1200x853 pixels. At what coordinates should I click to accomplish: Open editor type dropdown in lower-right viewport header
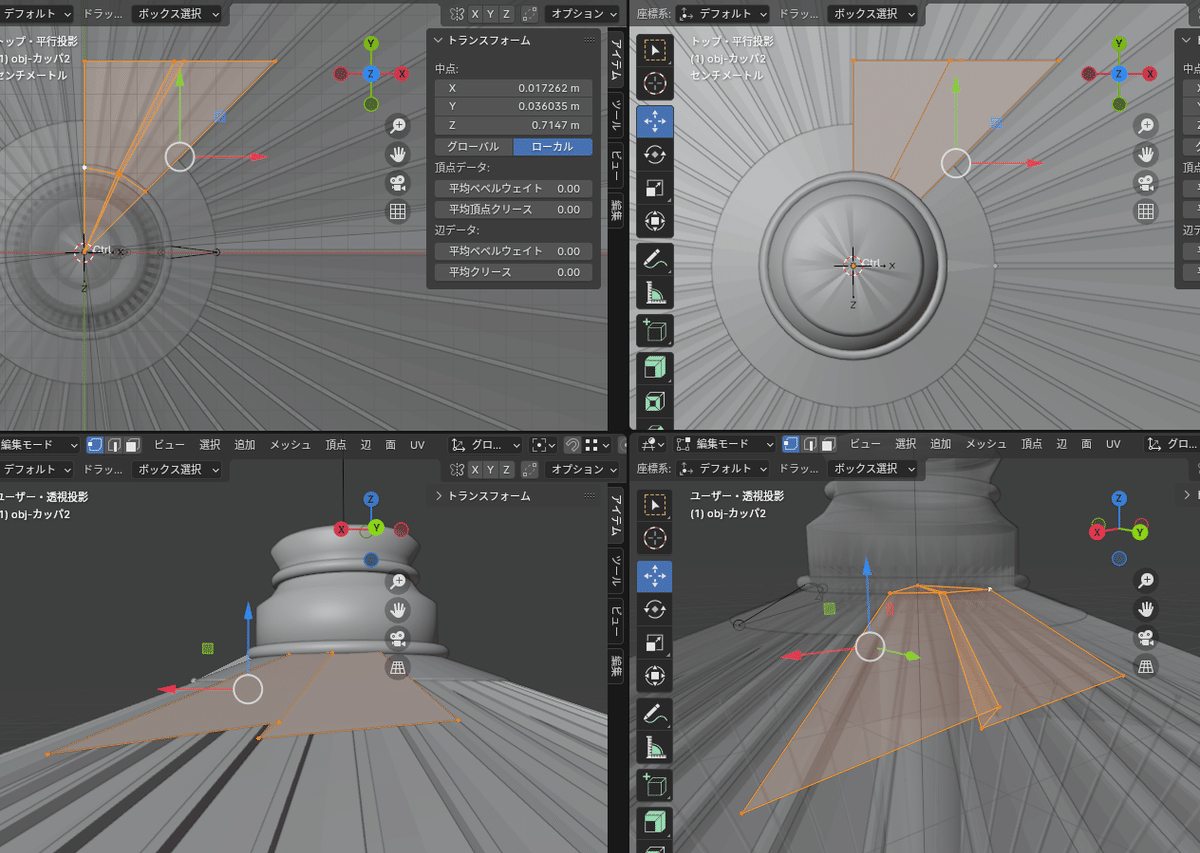point(654,444)
